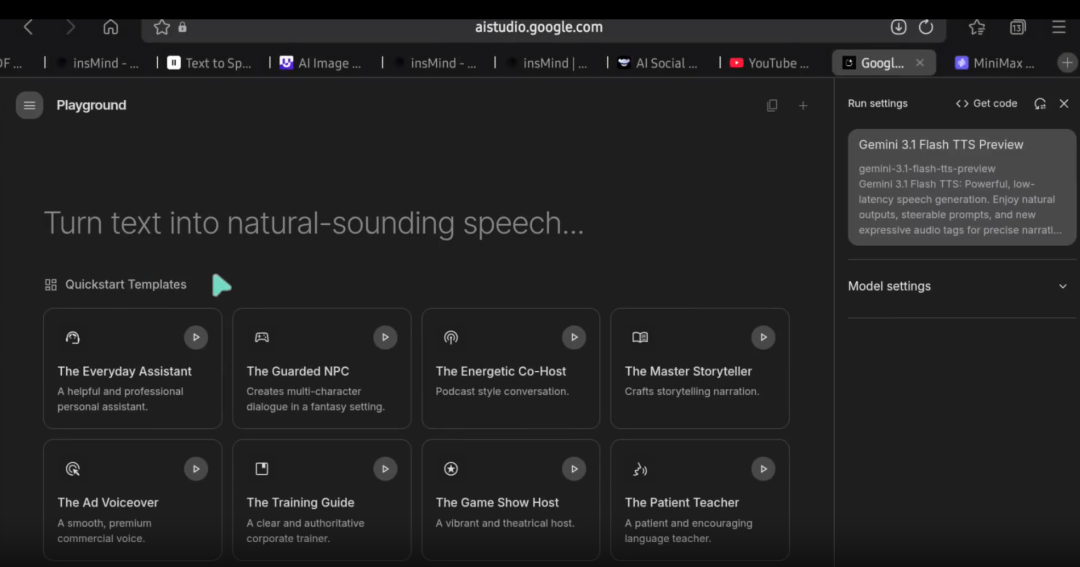Open the browser hamburger menu

pyautogui.click(x=1059, y=27)
